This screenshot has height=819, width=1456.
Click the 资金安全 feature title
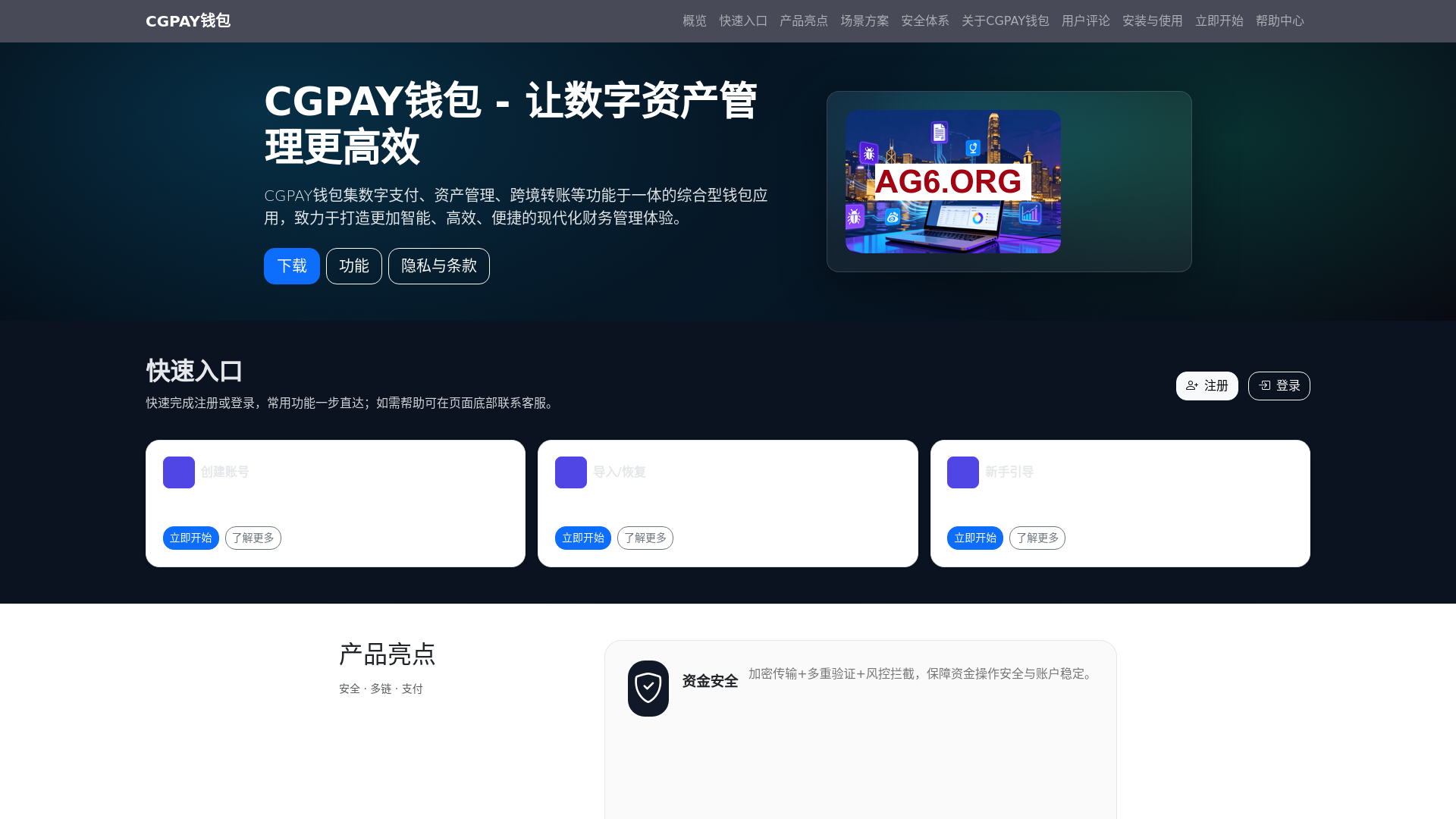tap(710, 681)
